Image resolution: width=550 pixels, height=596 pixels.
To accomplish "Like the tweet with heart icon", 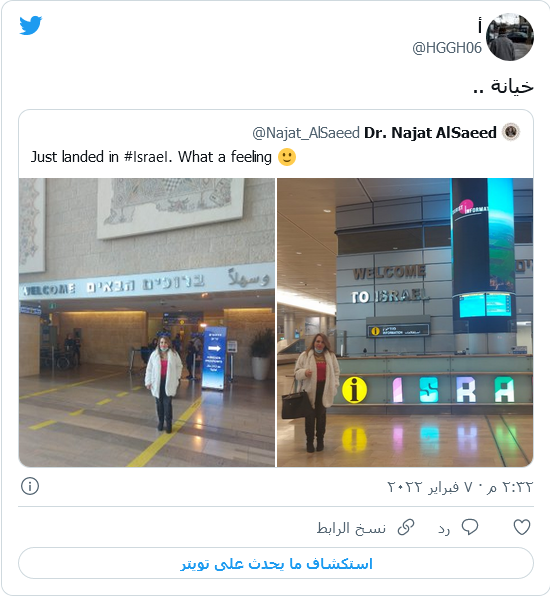I will click(x=522, y=528).
